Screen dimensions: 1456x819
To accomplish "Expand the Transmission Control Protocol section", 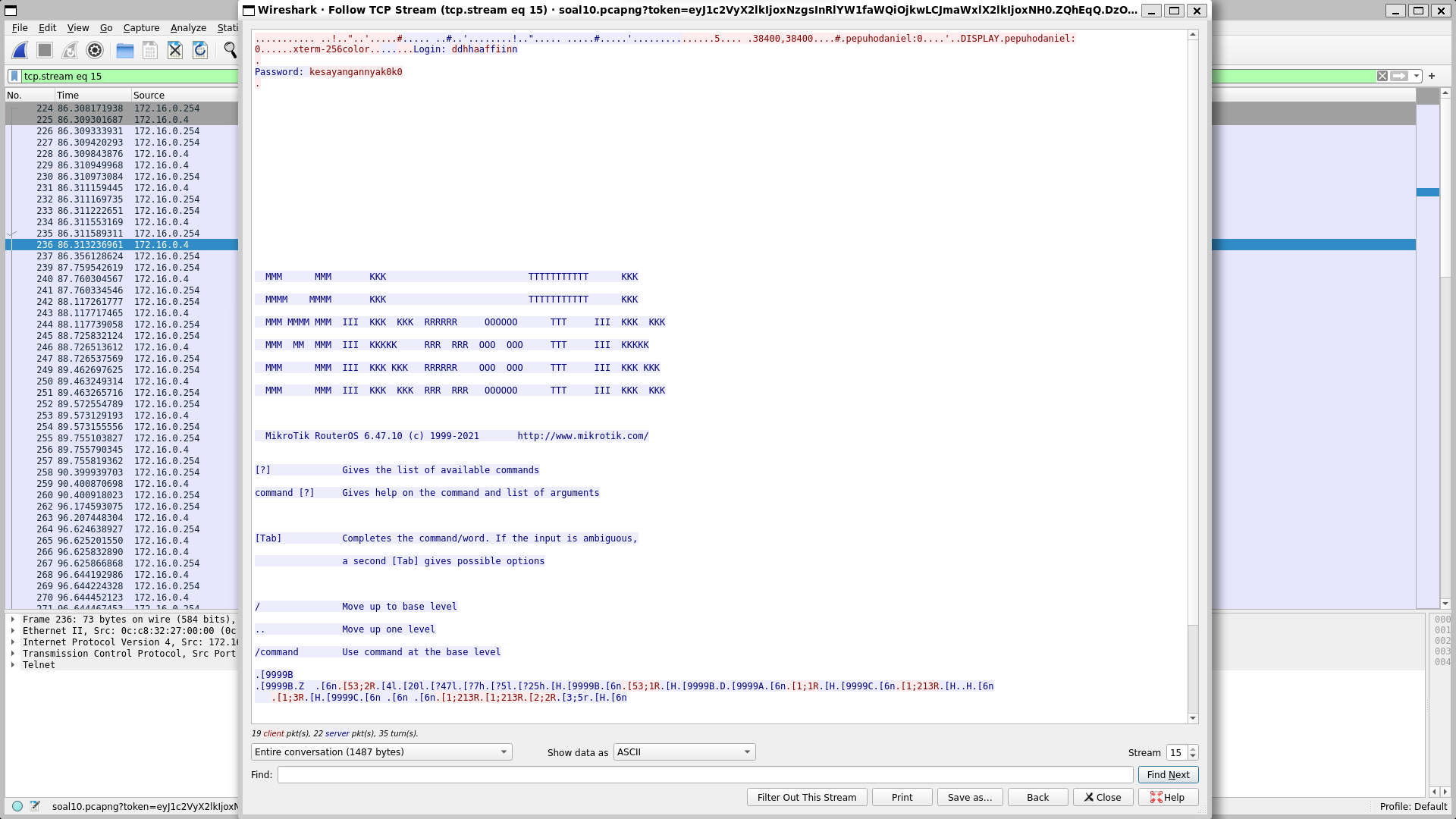I will (13, 653).
